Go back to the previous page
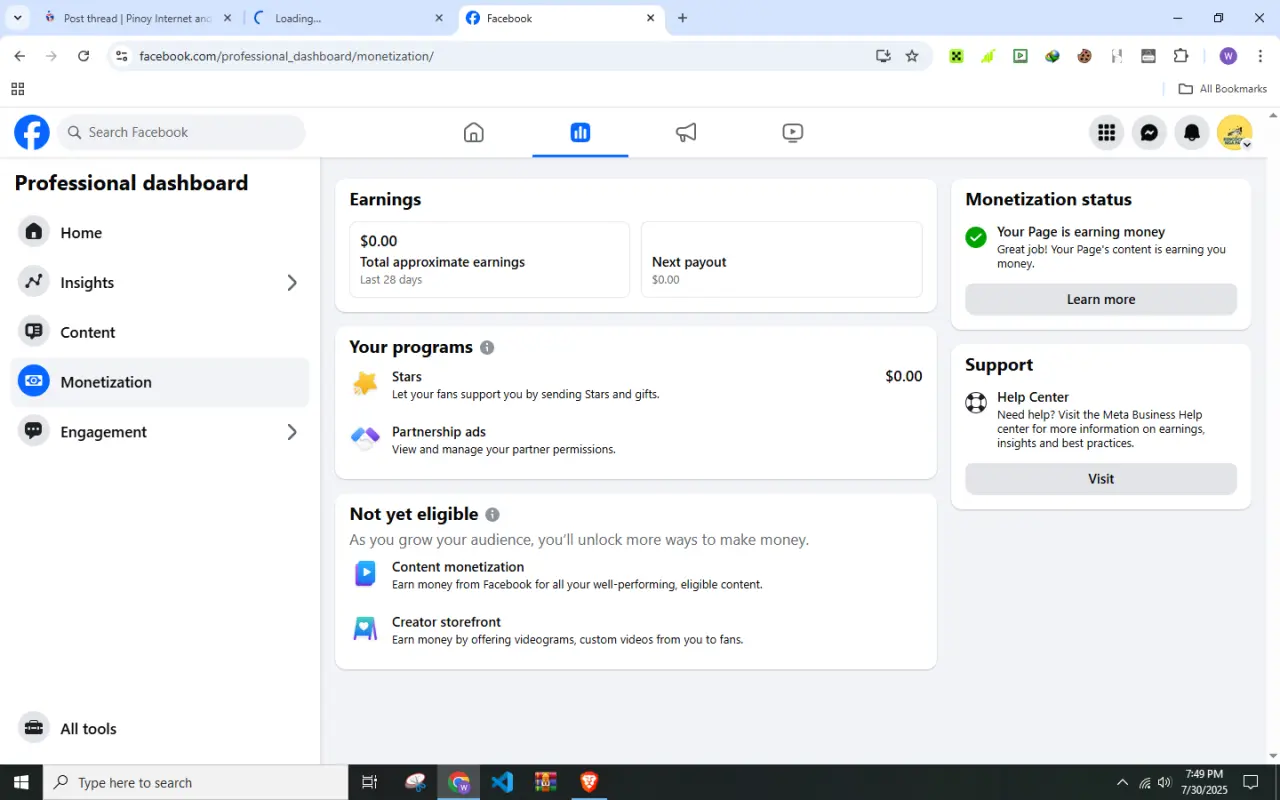1280x800 pixels. [x=20, y=56]
